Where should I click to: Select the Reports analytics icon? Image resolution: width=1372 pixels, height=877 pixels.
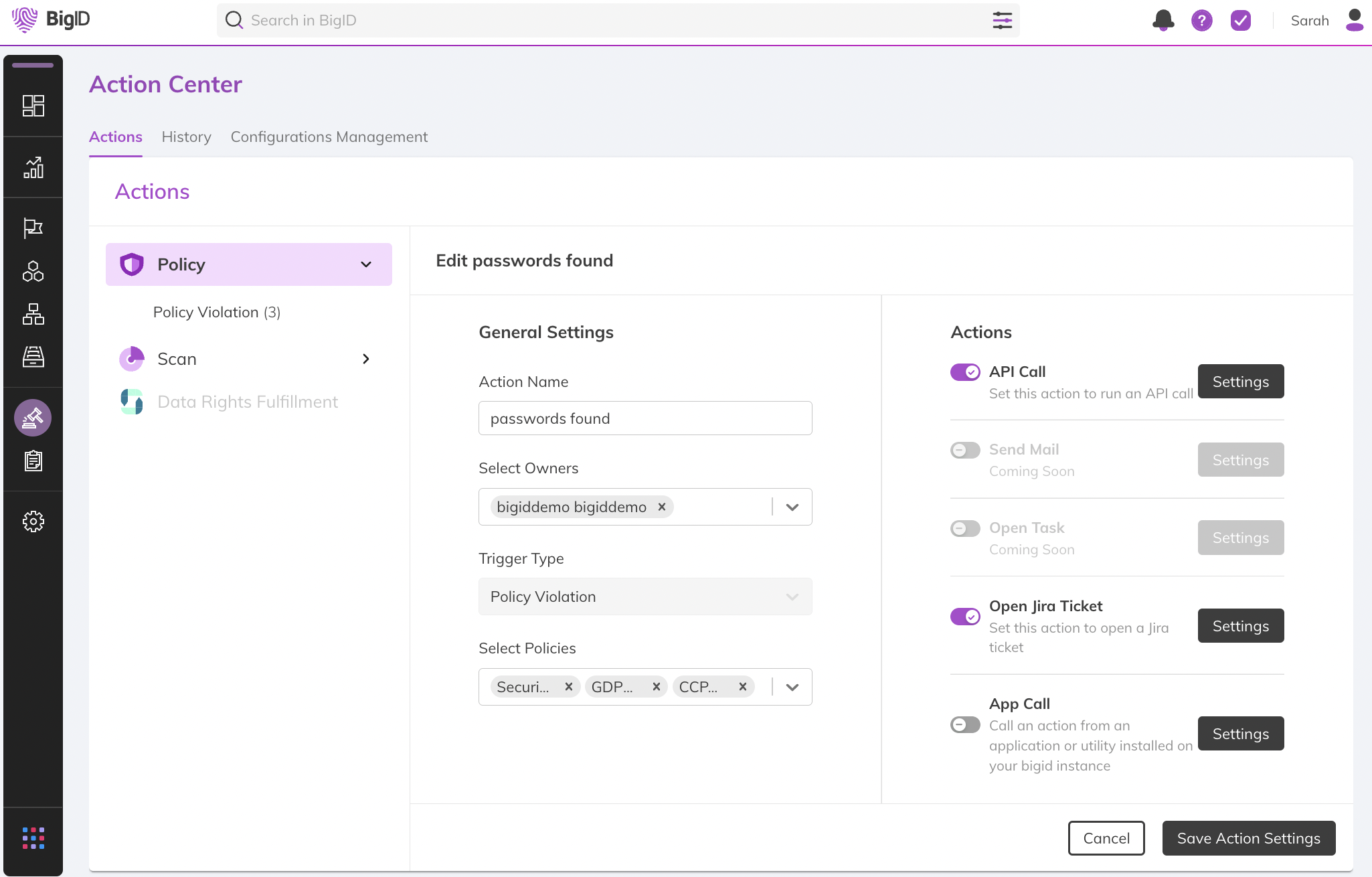pos(33,167)
